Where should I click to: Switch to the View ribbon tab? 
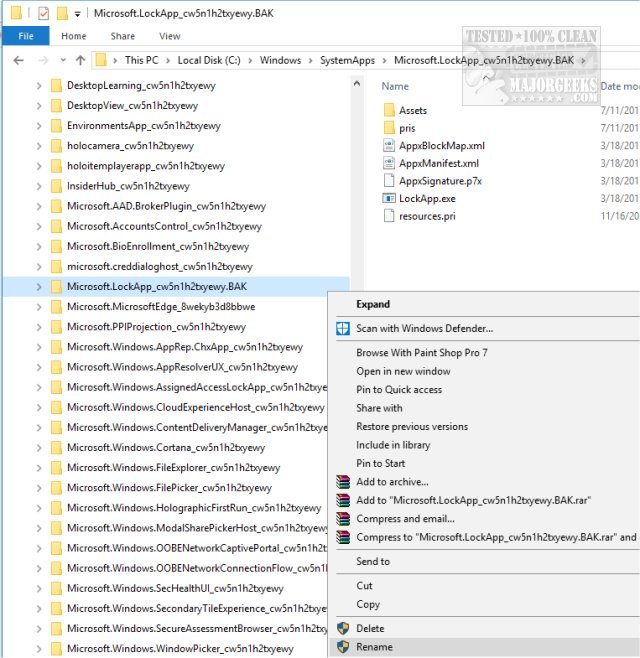[x=170, y=36]
